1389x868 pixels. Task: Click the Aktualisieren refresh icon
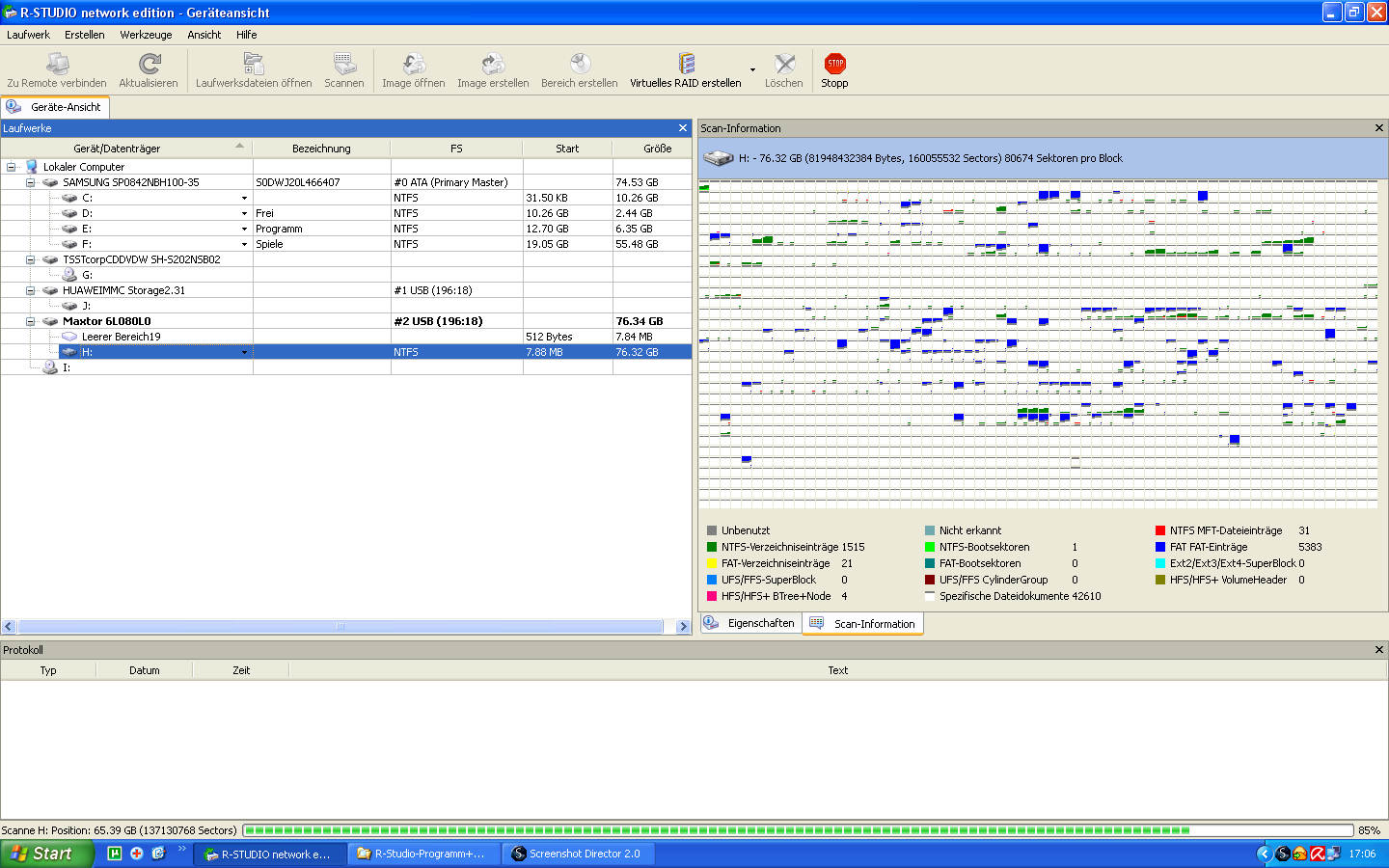point(149,64)
